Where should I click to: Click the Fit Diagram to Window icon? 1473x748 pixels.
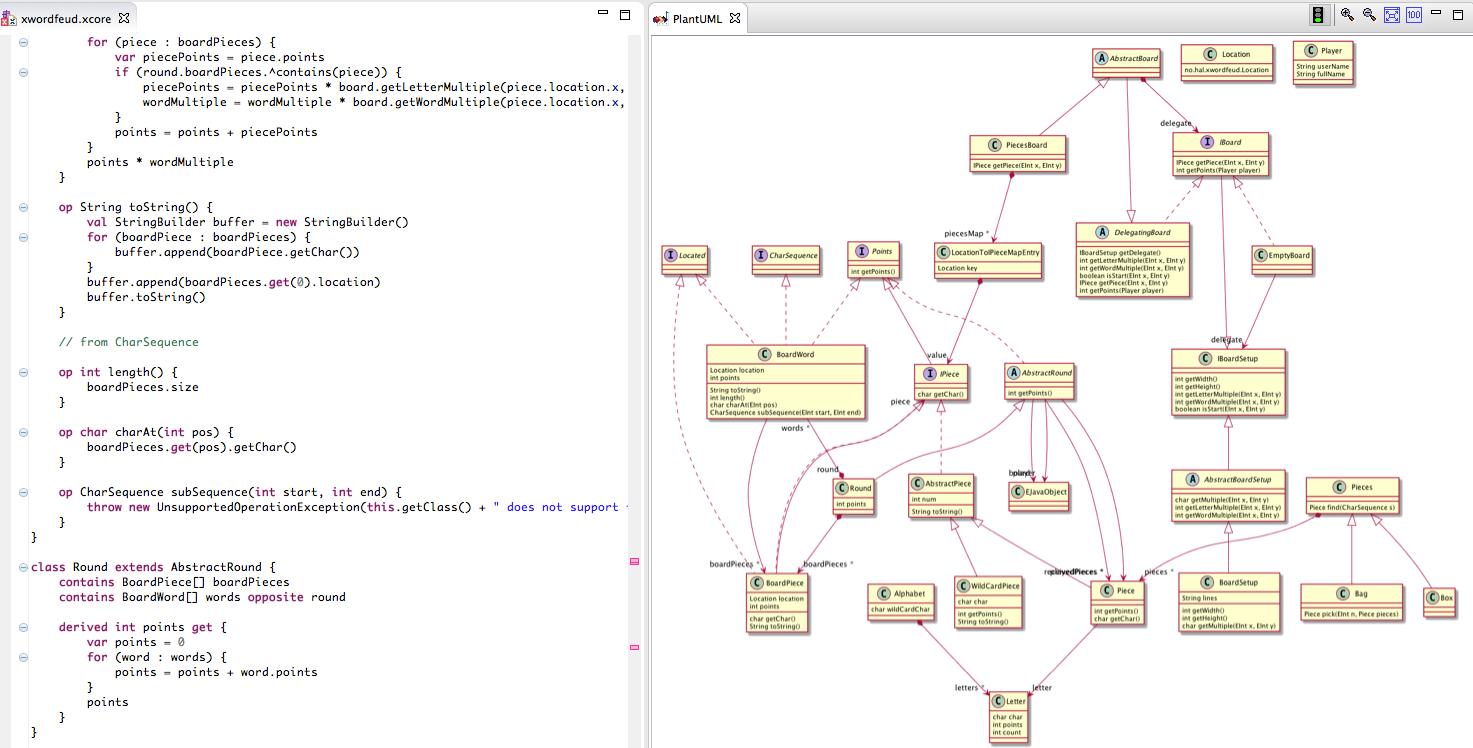tap(1391, 14)
